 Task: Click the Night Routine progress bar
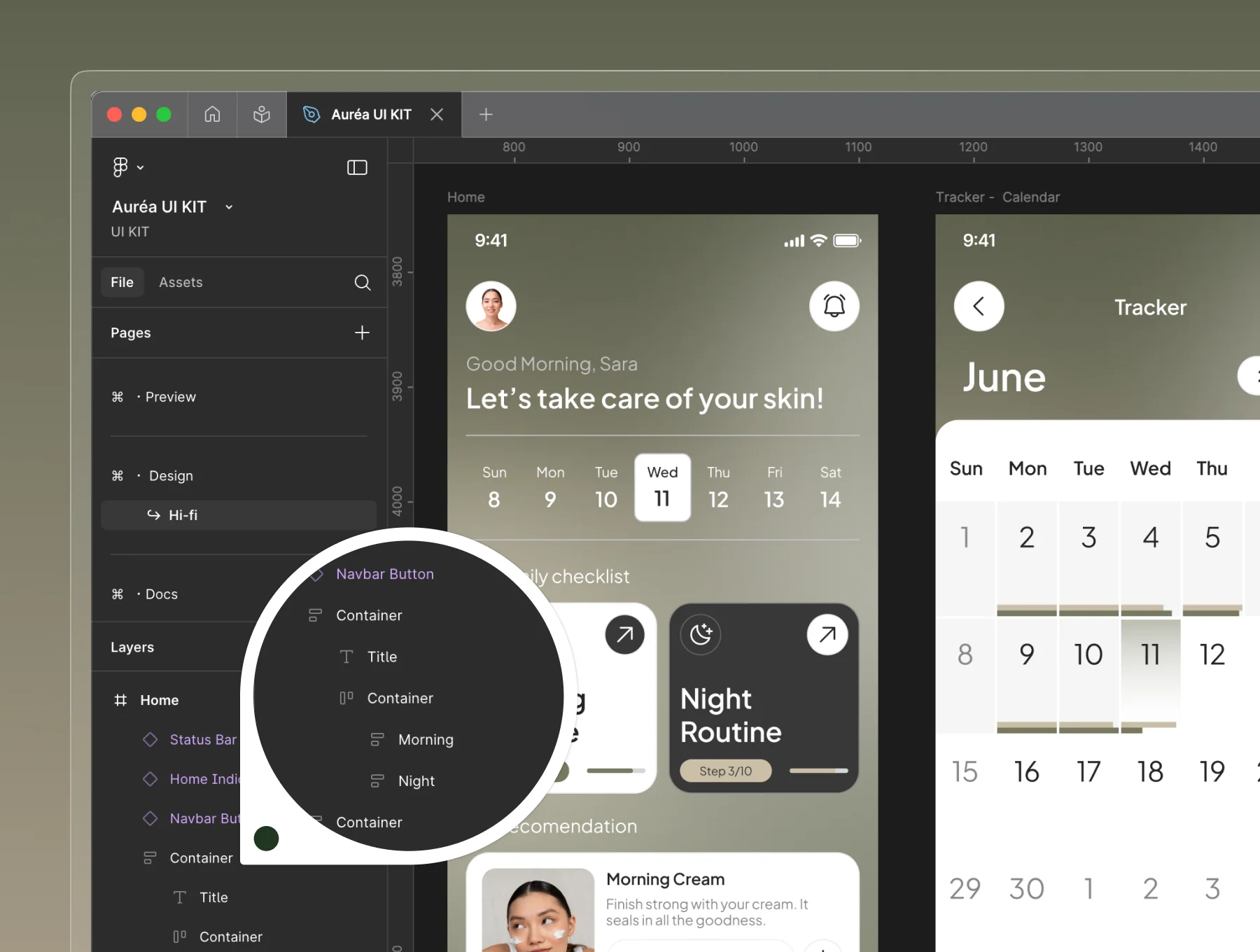(x=818, y=771)
